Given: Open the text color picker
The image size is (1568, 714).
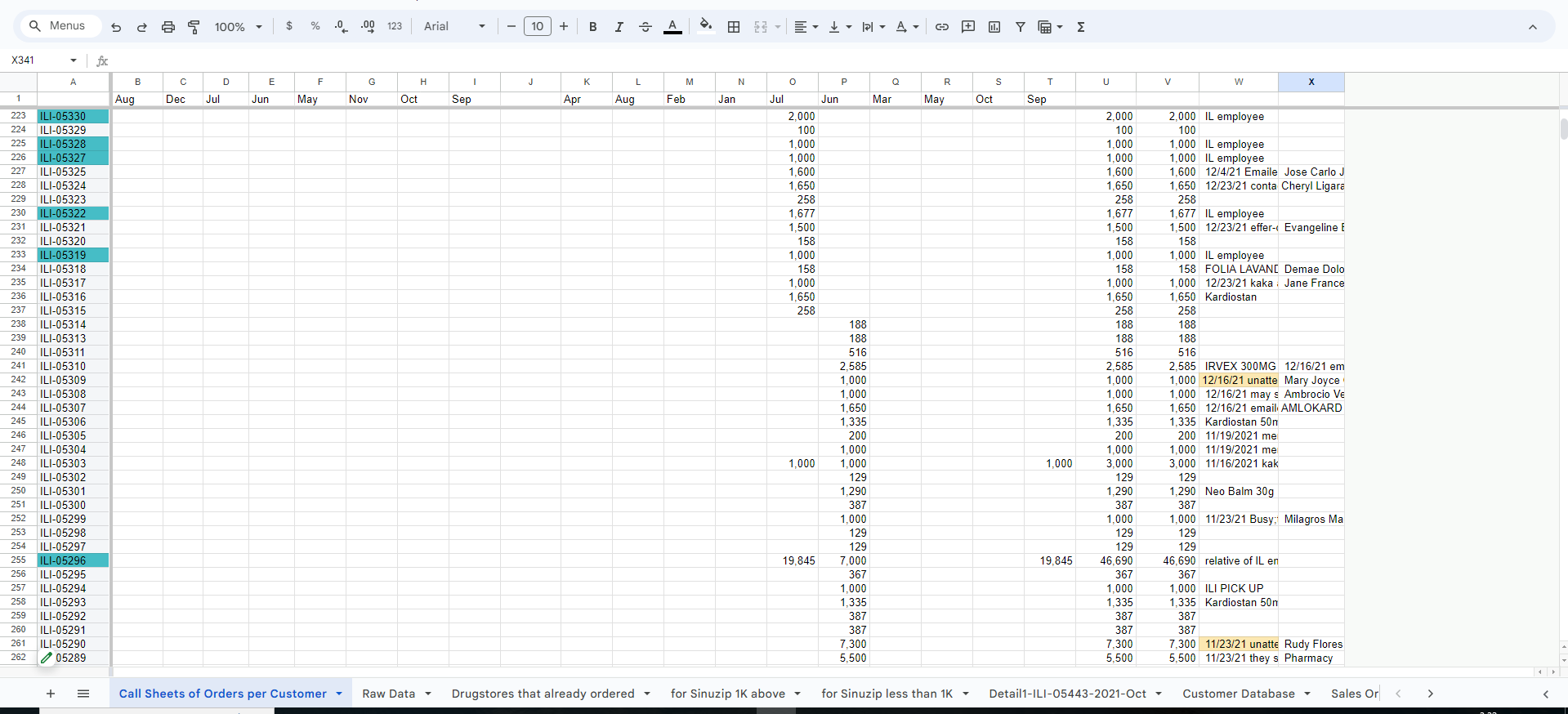Looking at the screenshot, I should point(672,27).
